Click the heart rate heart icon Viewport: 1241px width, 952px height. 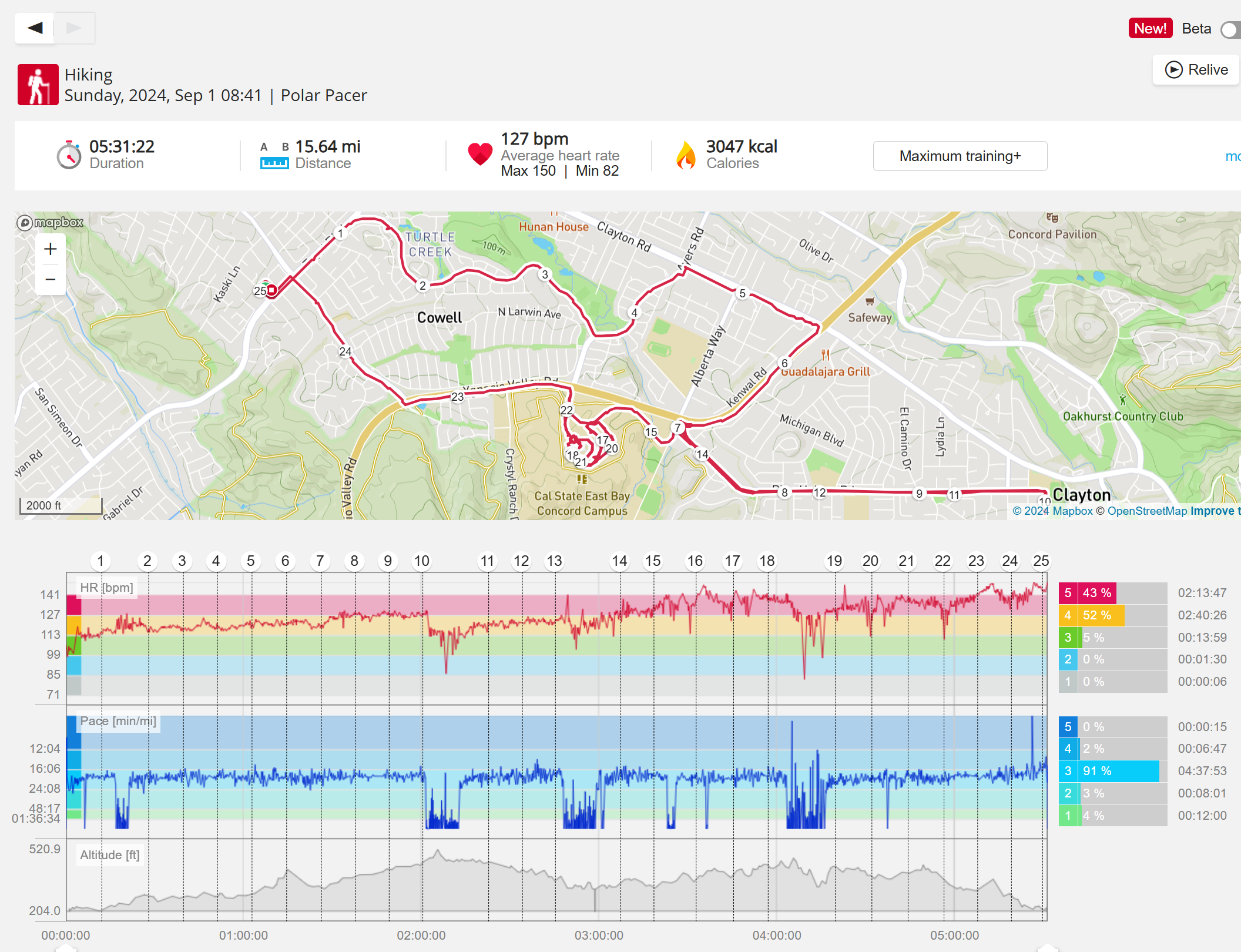point(479,154)
